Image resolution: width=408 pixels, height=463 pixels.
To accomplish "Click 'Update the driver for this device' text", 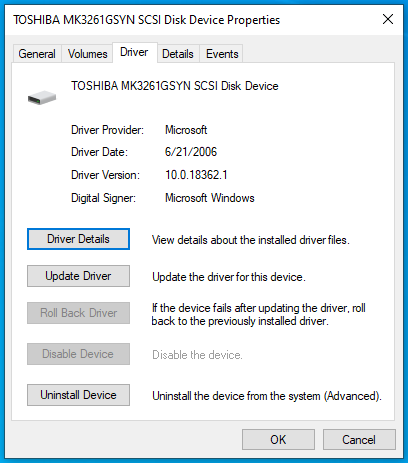I will coord(229,277).
